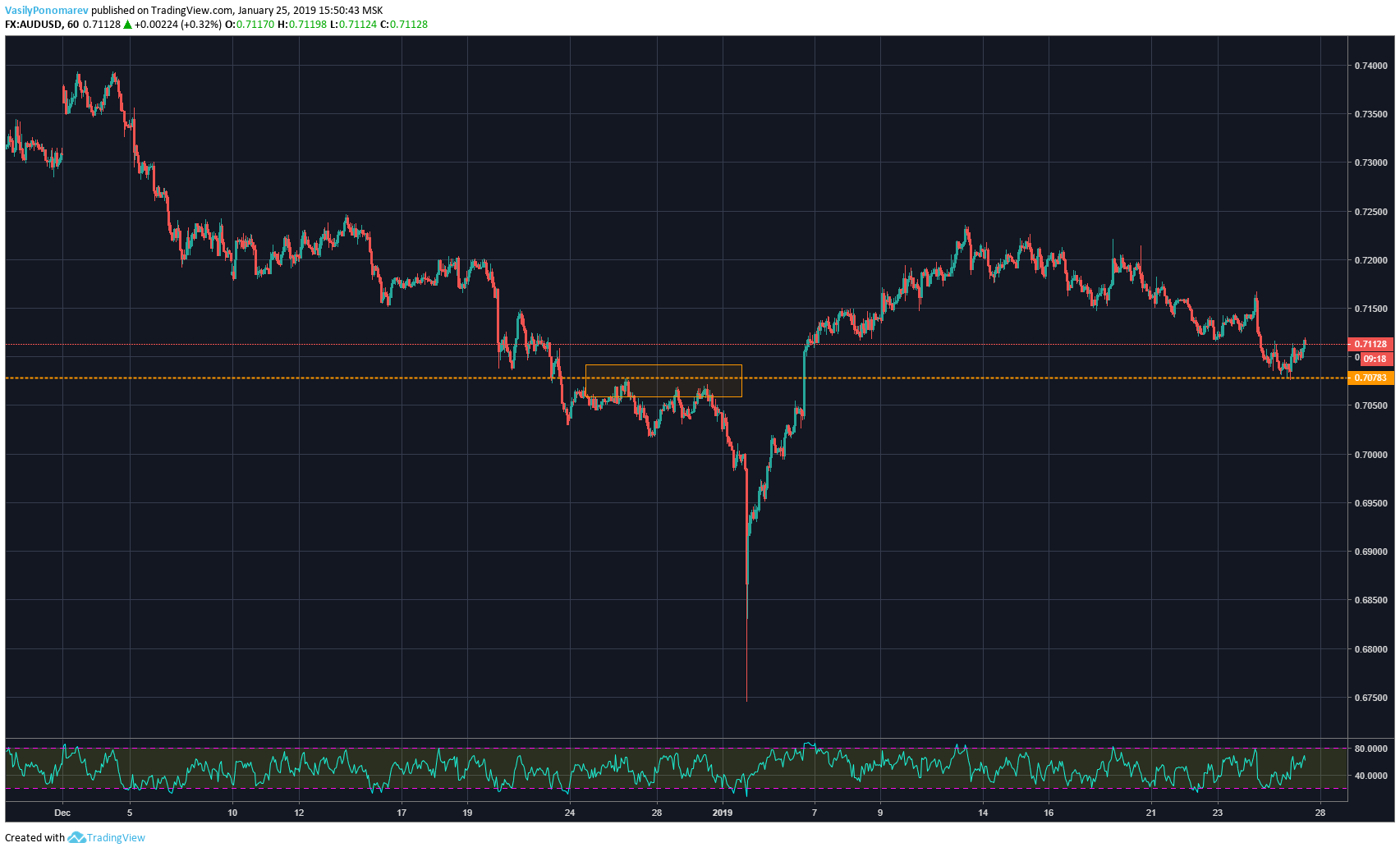Open the TradingView link at bottom

[x=116, y=838]
